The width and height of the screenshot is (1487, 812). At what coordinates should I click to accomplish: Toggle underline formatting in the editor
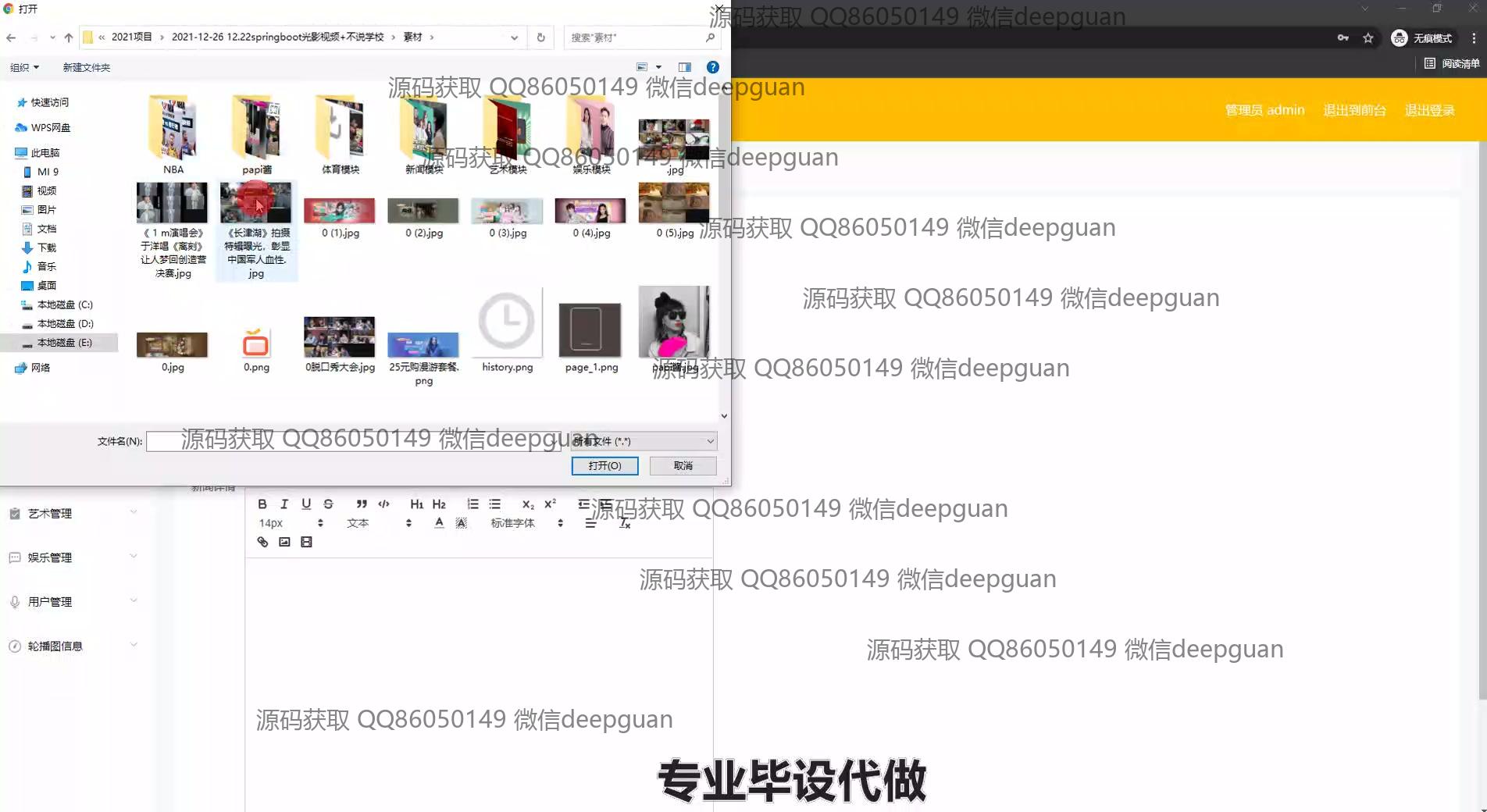306,504
